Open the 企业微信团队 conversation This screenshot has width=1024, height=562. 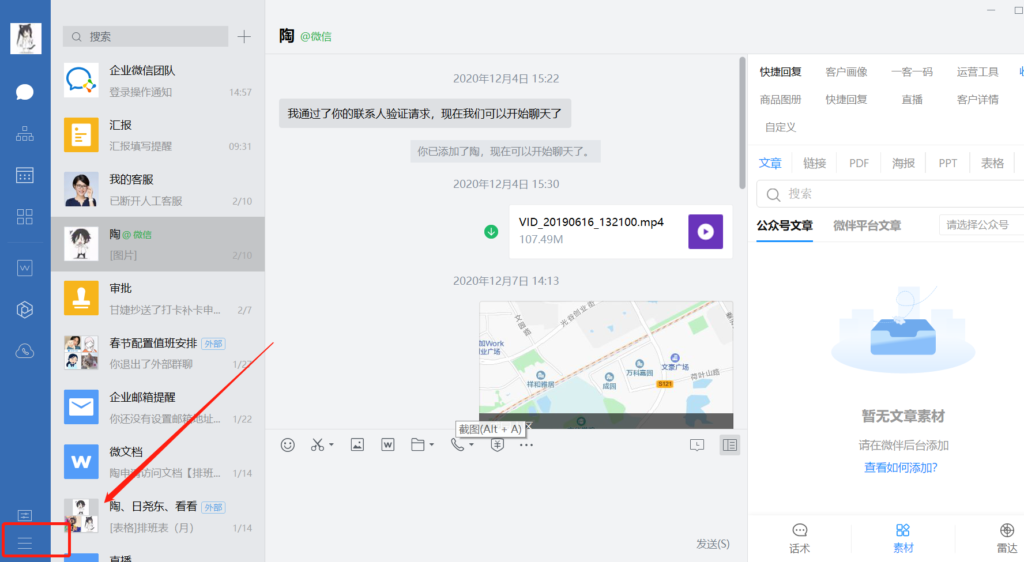tap(158, 81)
